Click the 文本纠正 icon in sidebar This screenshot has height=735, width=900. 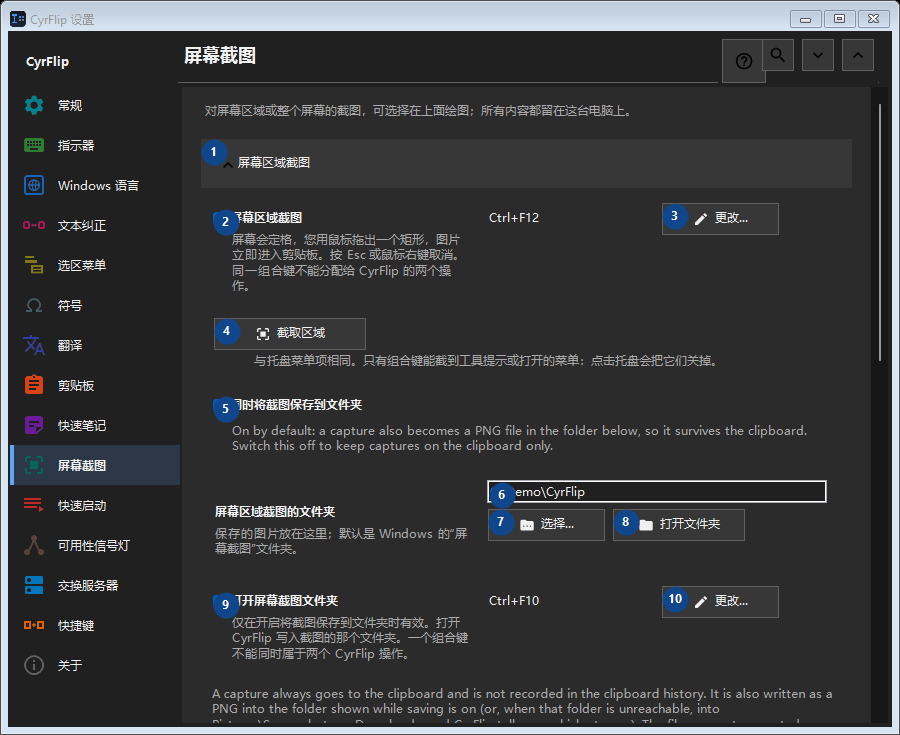(34, 225)
